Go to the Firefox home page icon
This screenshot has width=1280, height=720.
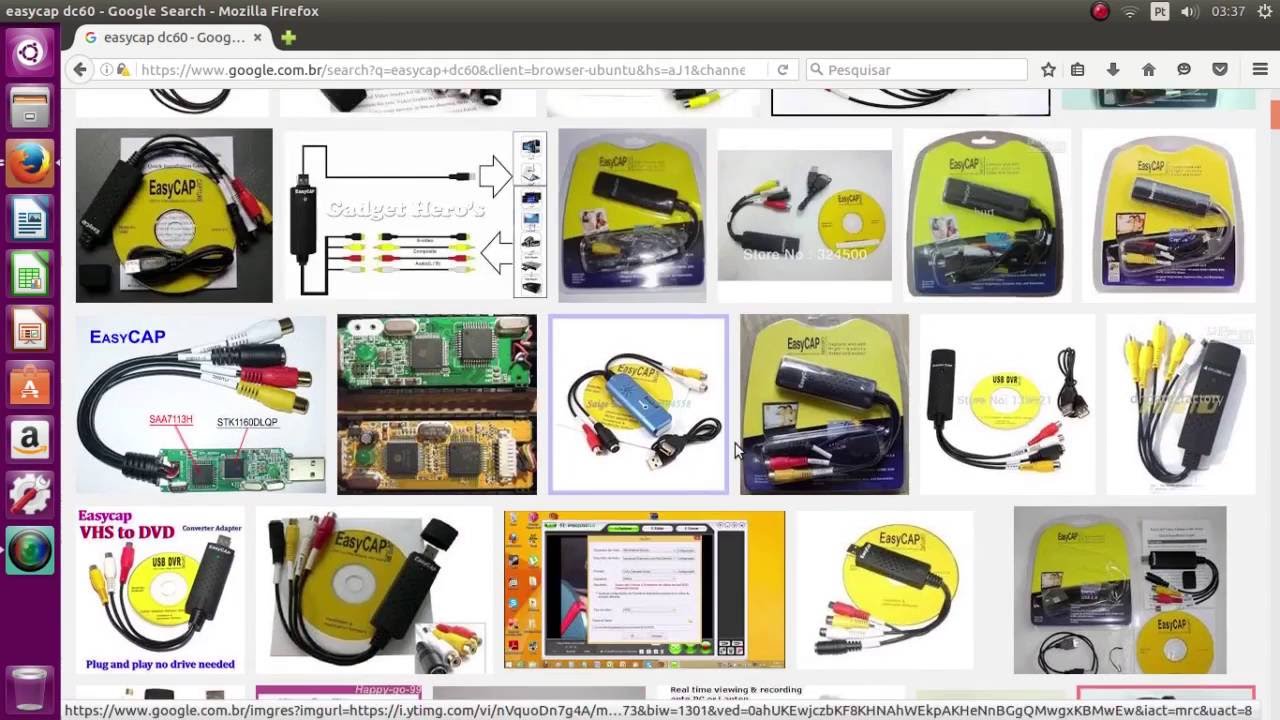click(1148, 69)
